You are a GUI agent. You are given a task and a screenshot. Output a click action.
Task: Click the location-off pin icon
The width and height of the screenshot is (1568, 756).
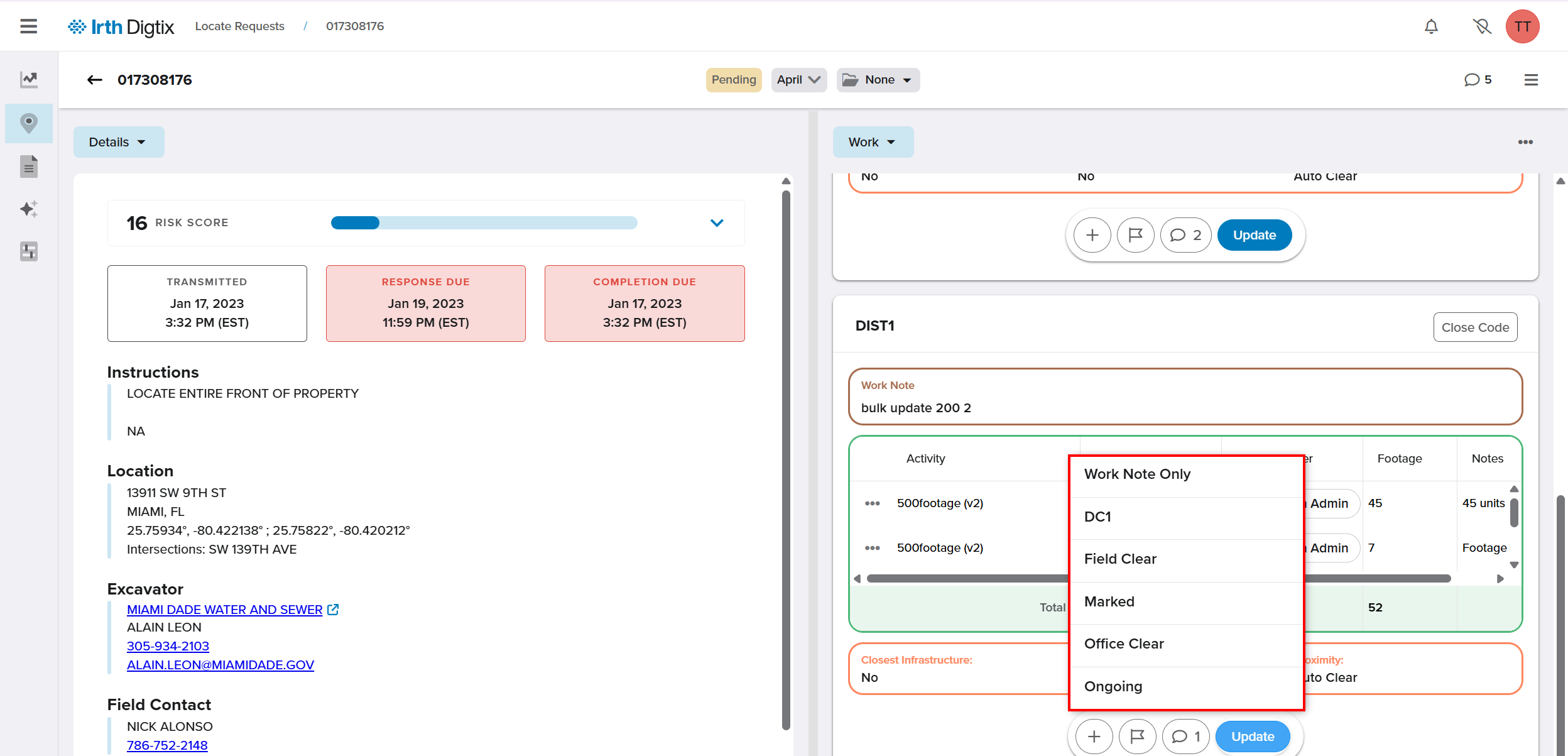(1481, 26)
